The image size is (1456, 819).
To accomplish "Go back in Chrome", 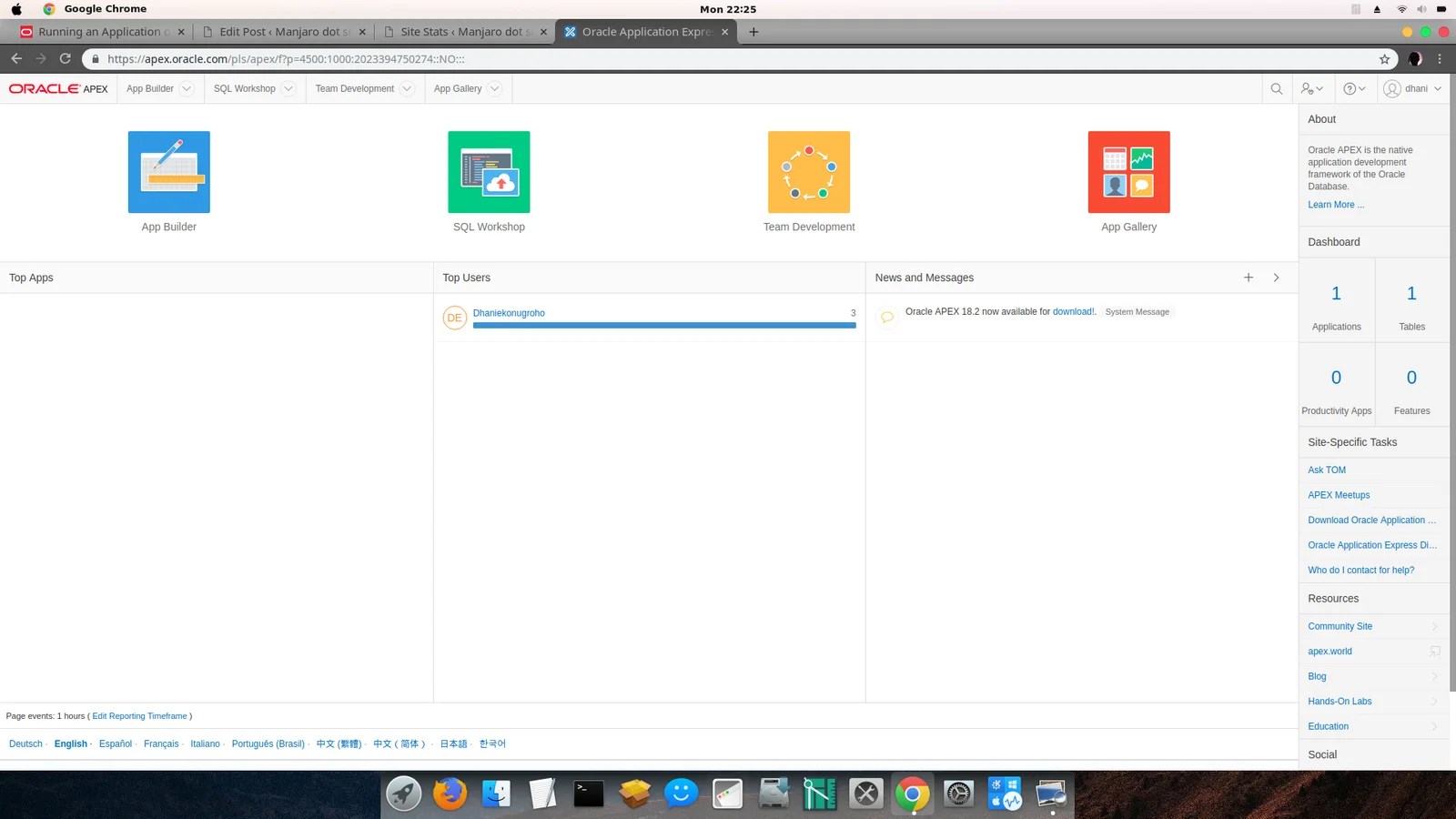I will pos(16,58).
